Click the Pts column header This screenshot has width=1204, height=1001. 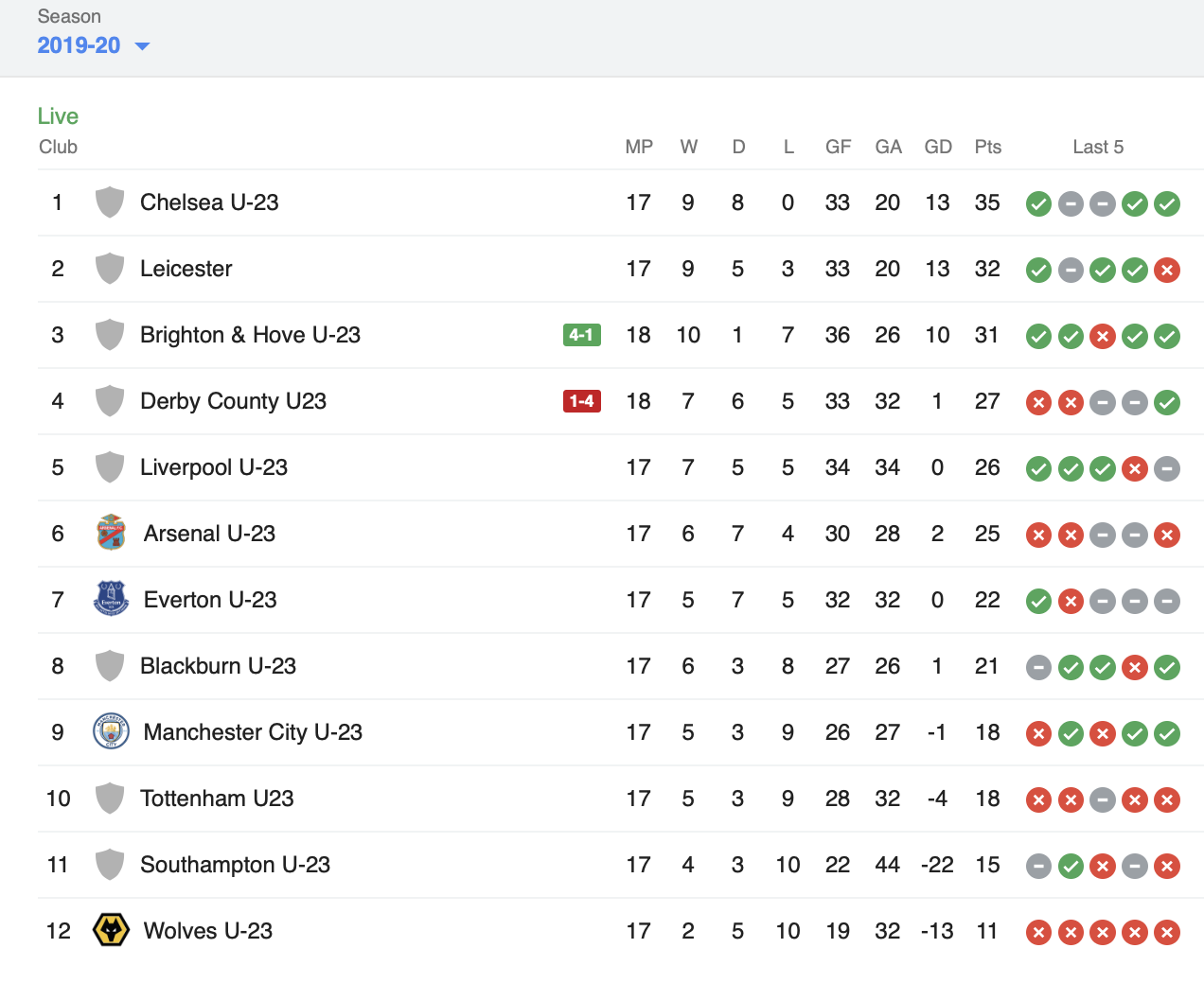(987, 147)
